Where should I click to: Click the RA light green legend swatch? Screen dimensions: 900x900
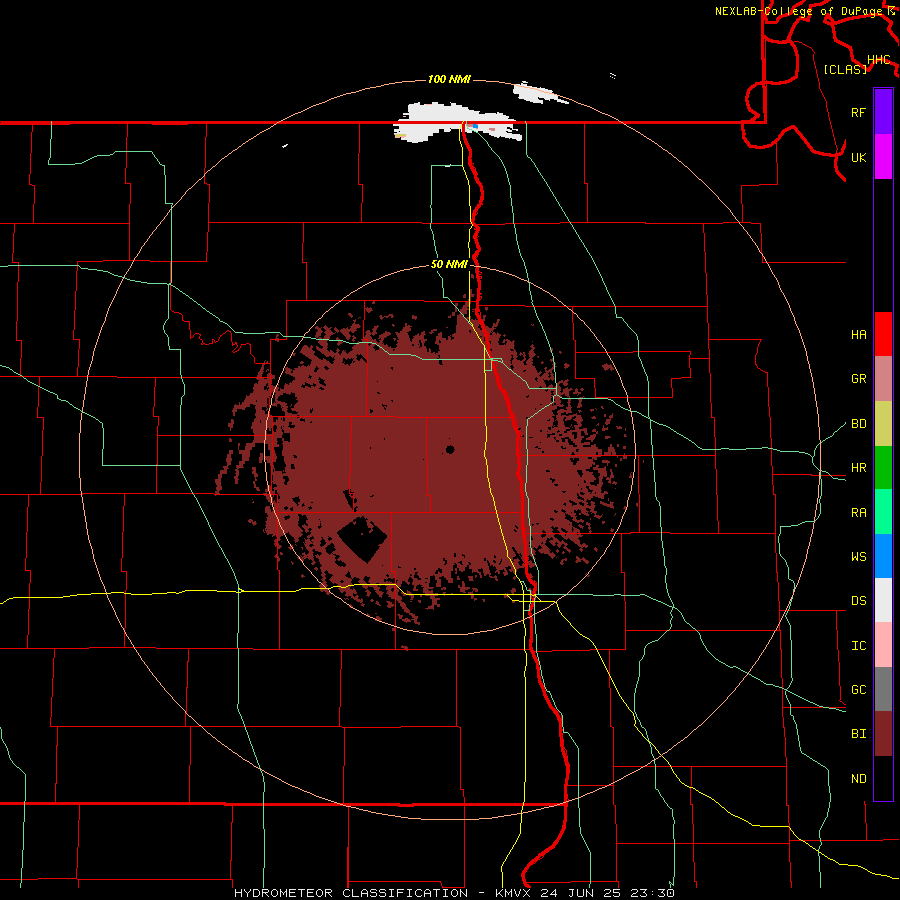point(883,512)
